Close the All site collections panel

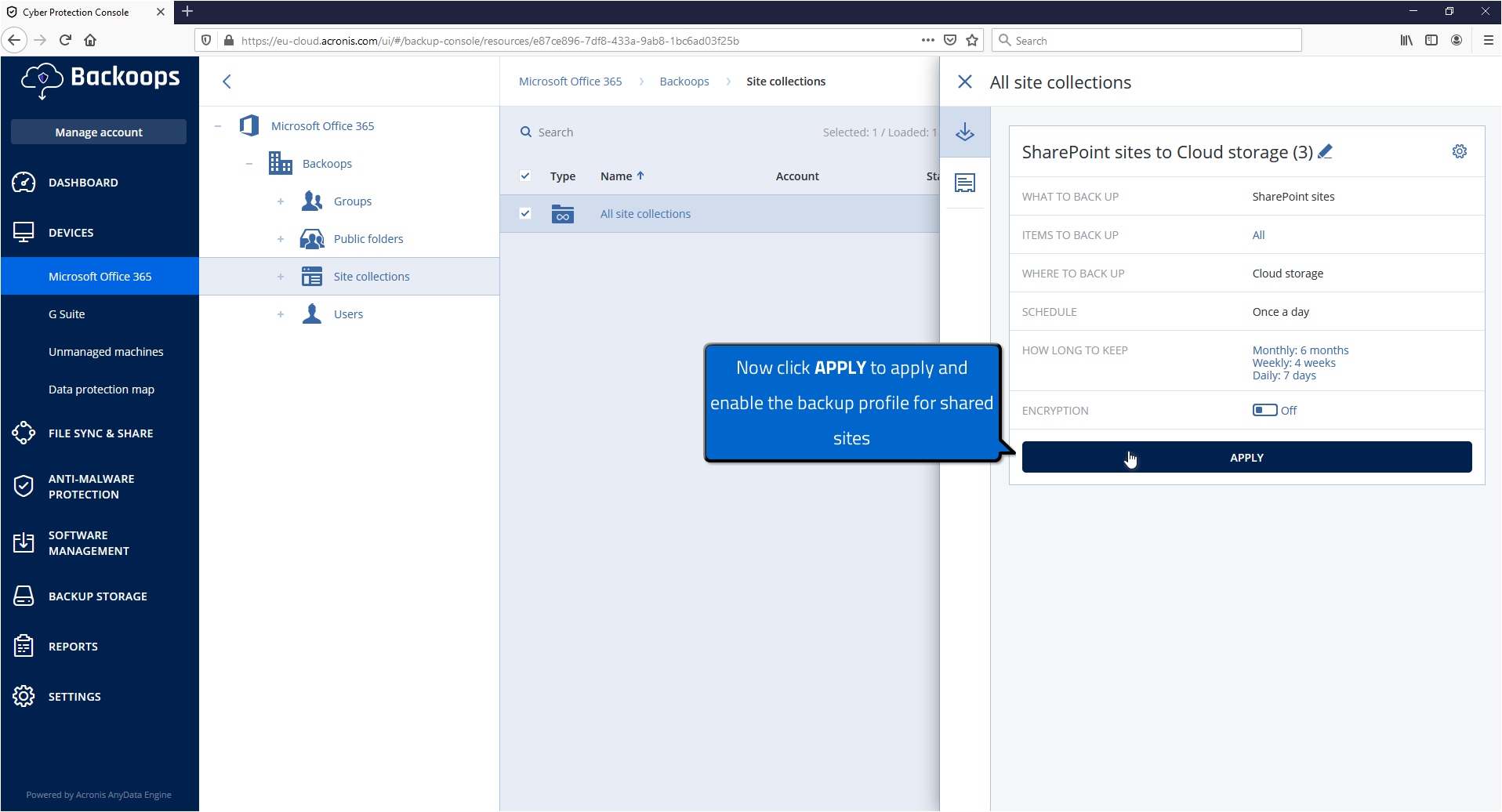coord(965,82)
